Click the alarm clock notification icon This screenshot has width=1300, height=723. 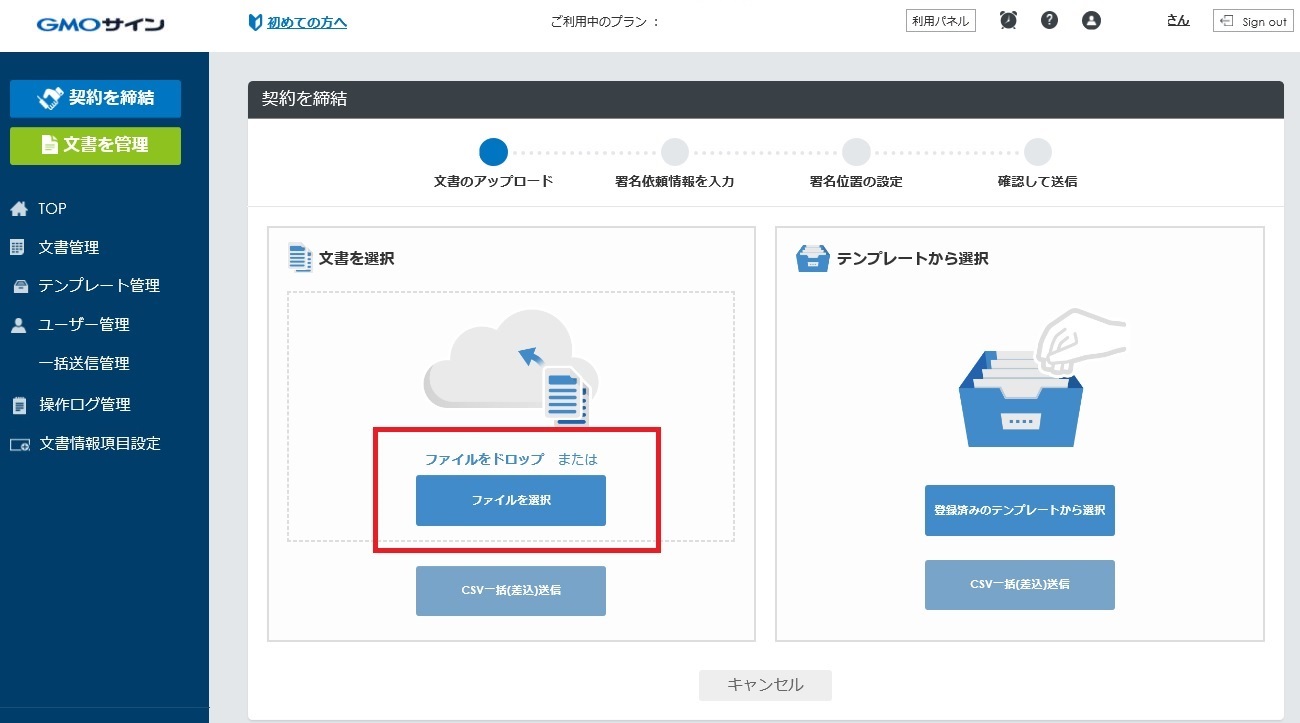point(1008,20)
